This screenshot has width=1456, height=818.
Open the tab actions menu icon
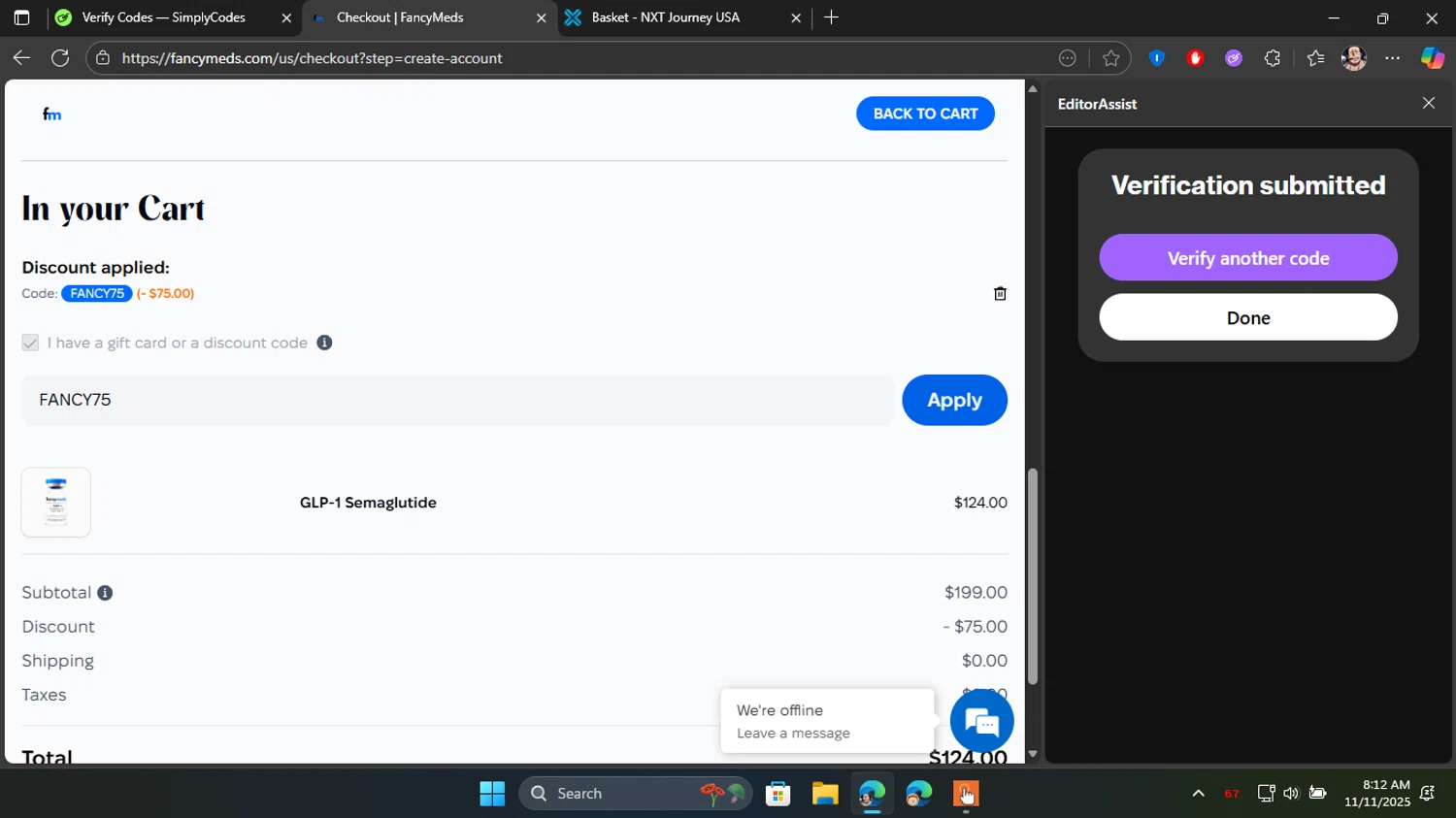(21, 17)
